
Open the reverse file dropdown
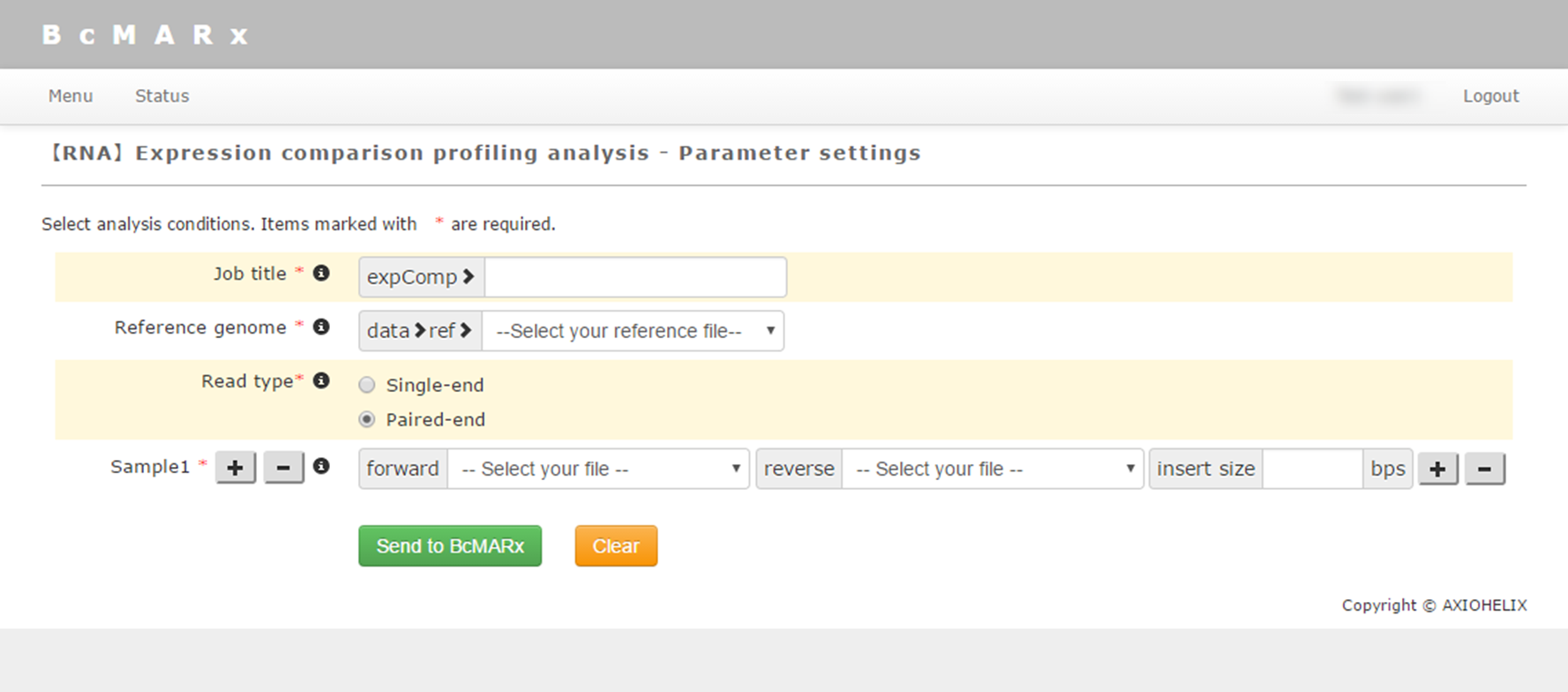993,469
